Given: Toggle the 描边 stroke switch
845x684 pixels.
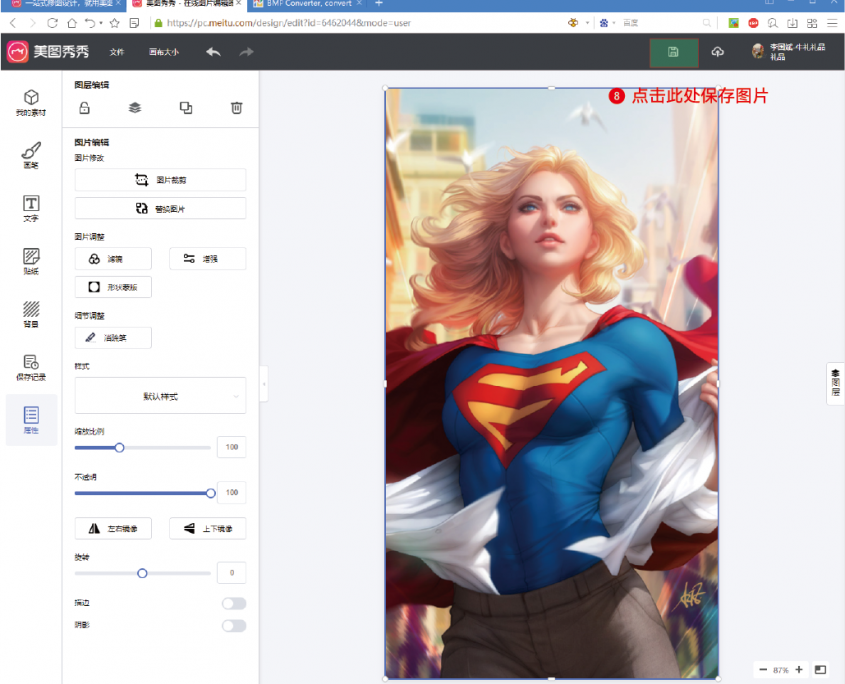Looking at the screenshot, I should [x=234, y=603].
